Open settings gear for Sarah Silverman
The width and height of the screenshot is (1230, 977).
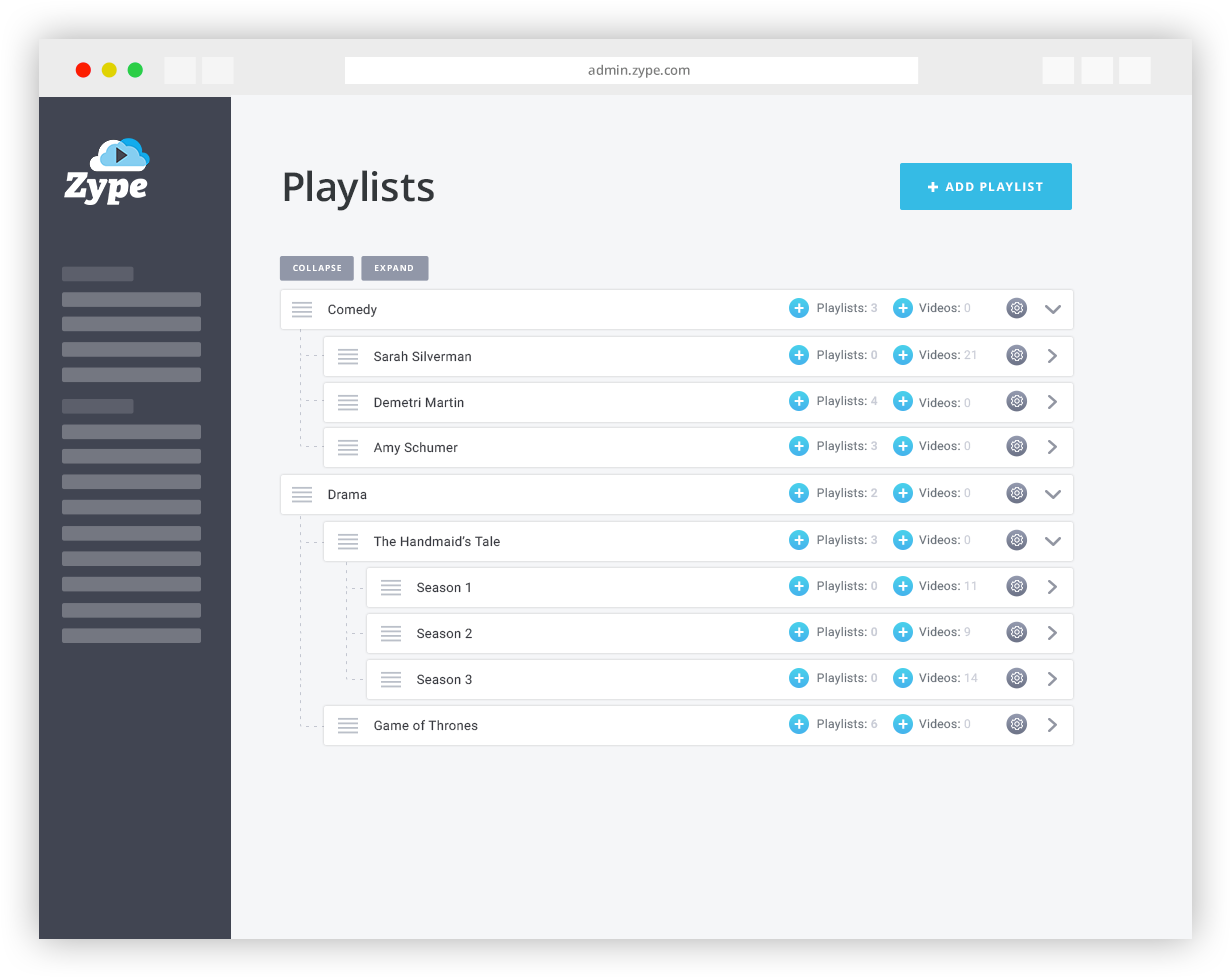1017,355
